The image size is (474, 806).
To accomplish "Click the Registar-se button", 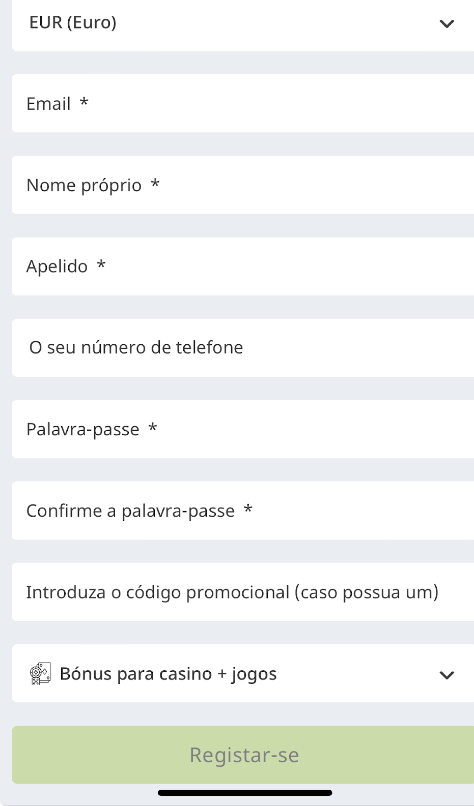I will pos(243,755).
